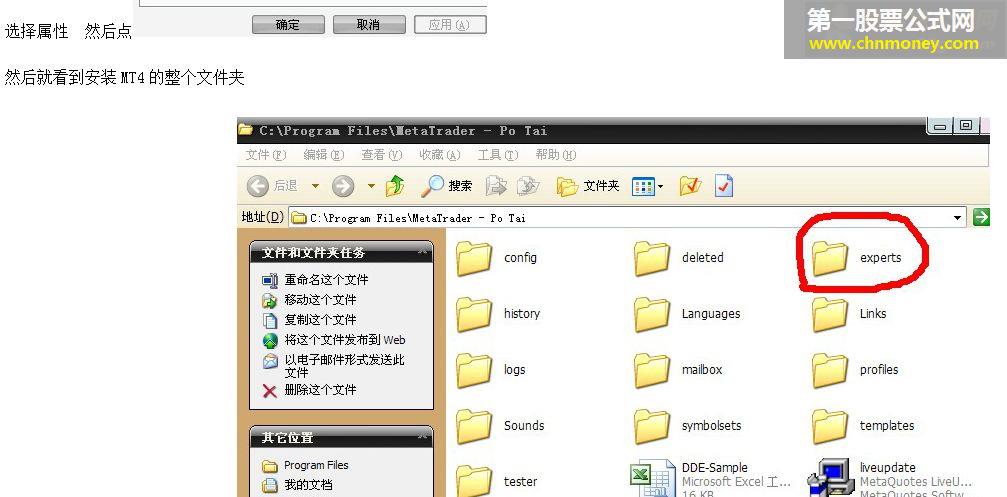Expand the address bar dropdown arrow

[x=958, y=218]
